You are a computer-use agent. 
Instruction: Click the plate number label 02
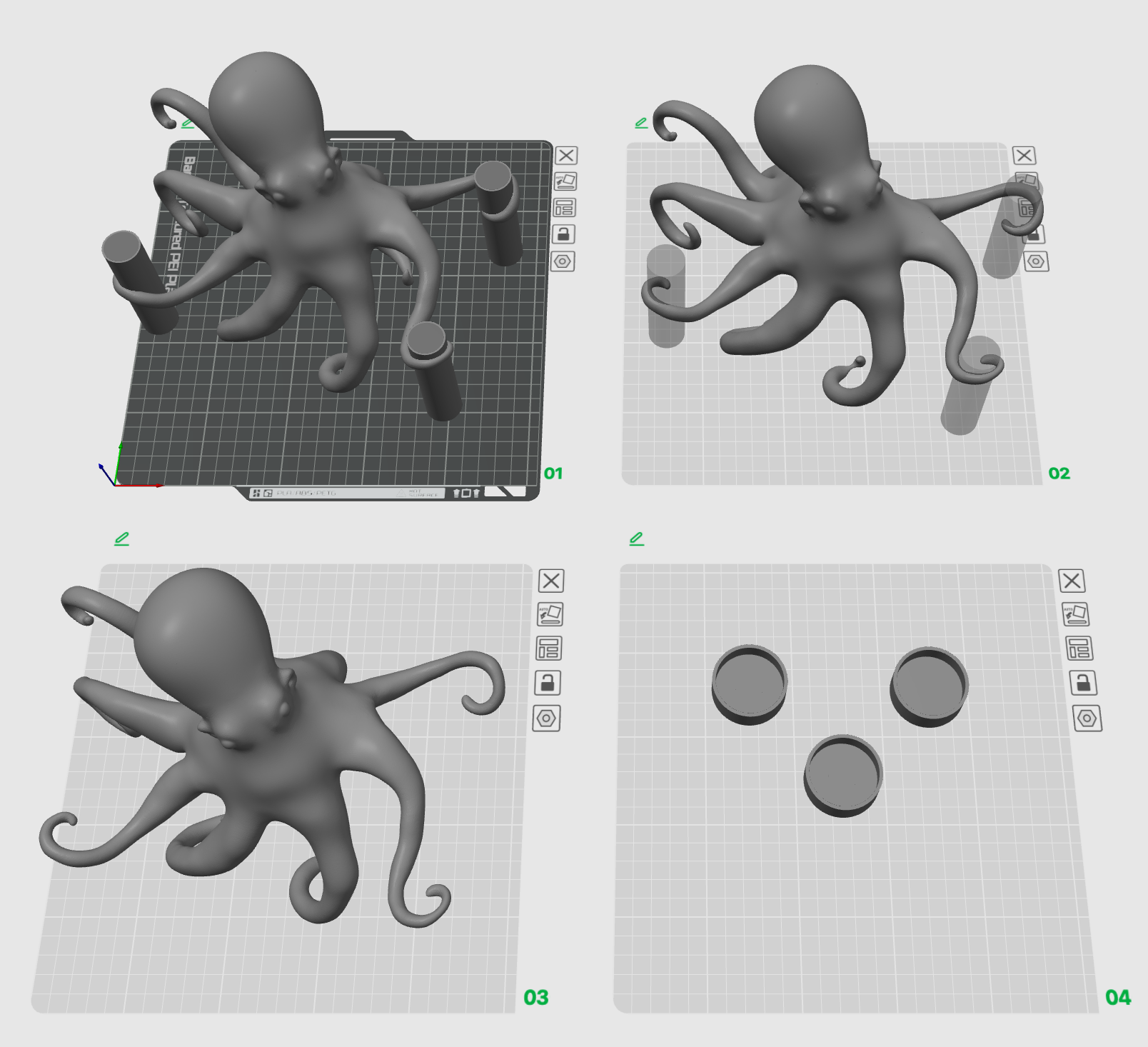click(x=1059, y=474)
